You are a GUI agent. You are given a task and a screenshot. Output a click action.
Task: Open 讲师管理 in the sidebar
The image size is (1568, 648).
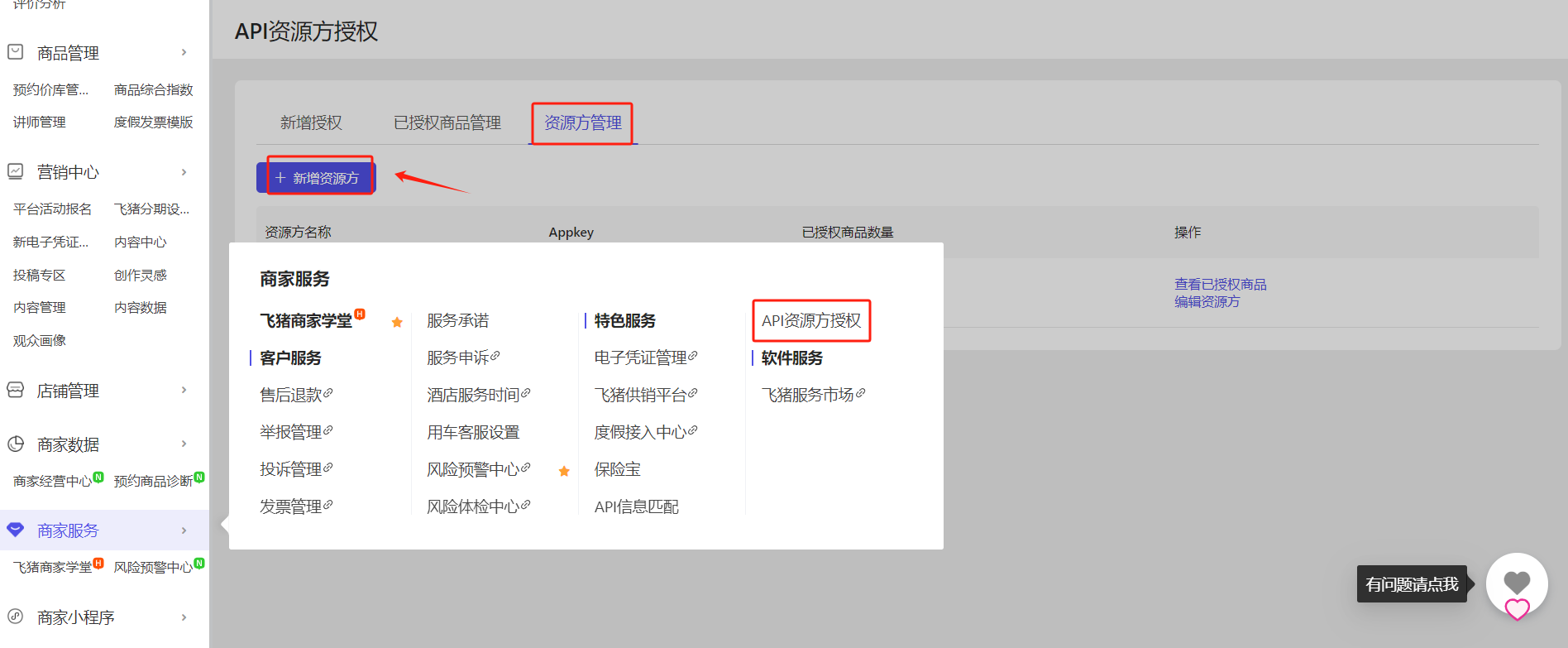(40, 122)
